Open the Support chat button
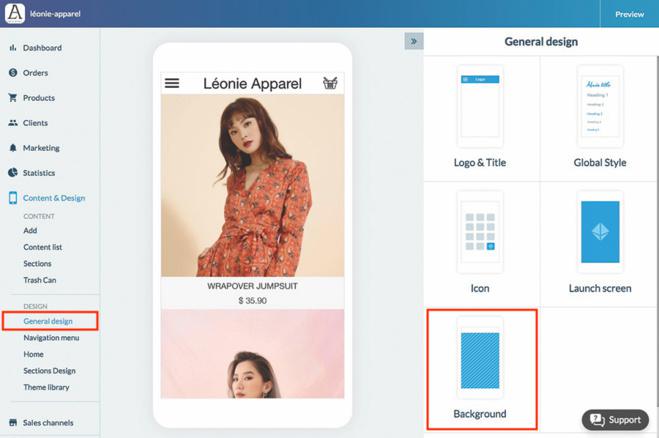The image size is (659, 438). pos(615,420)
